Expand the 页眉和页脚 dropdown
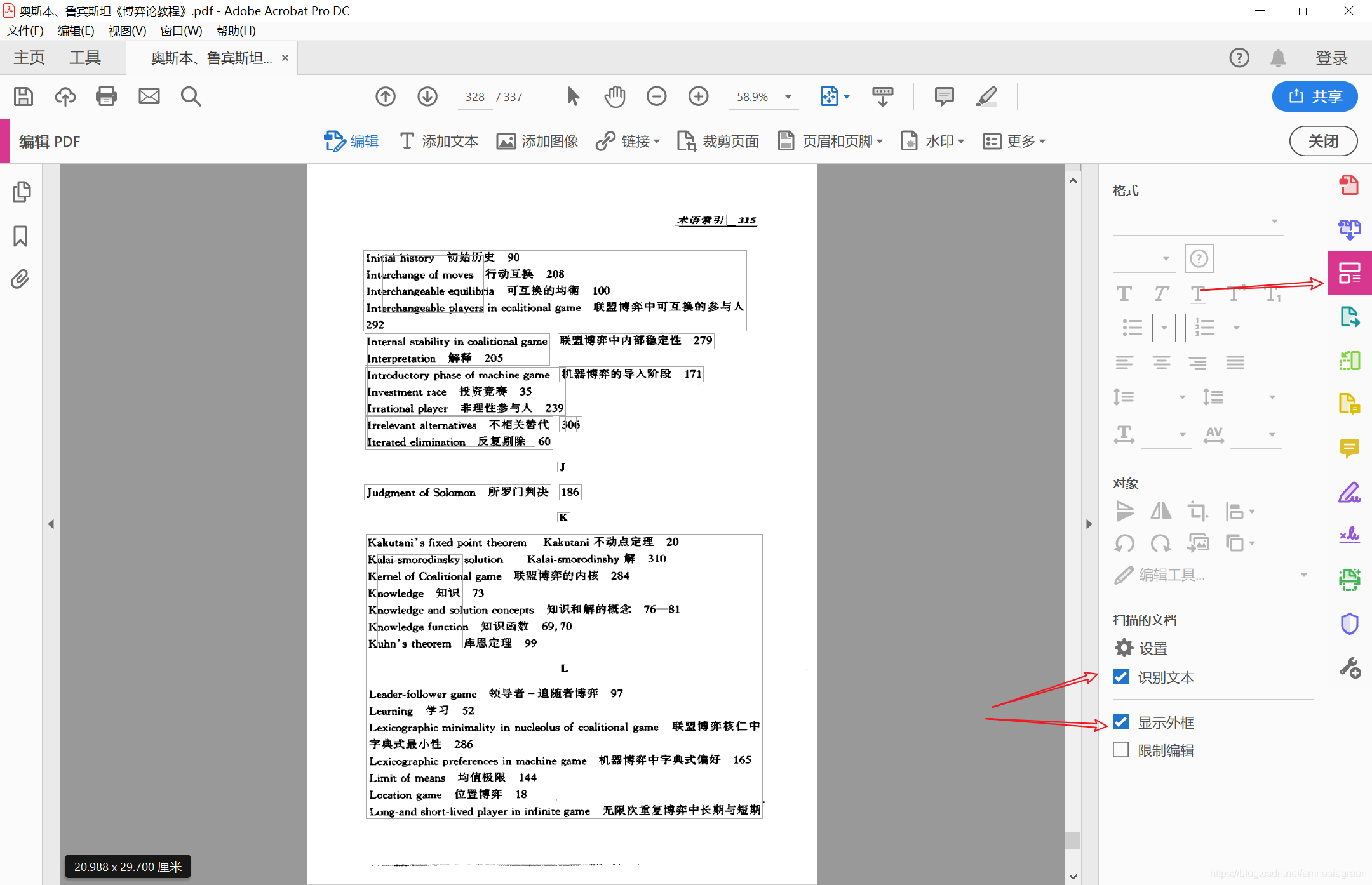This screenshot has height=885, width=1372. [880, 142]
